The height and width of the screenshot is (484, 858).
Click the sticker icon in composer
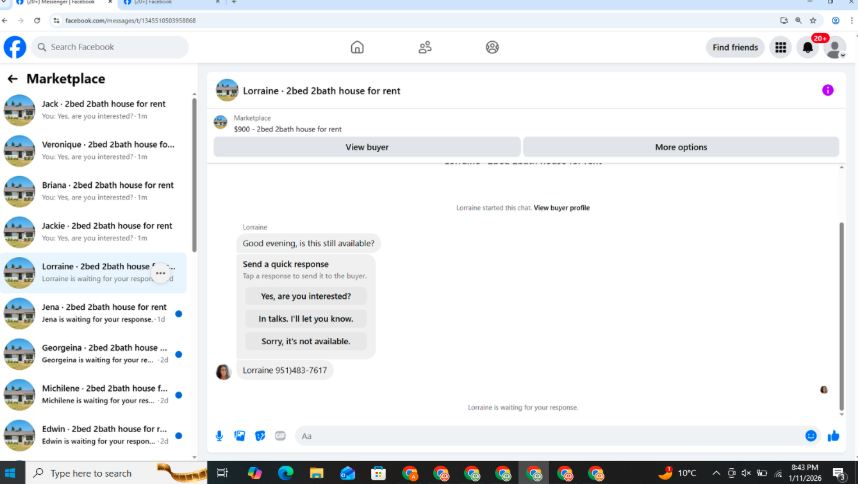260,436
